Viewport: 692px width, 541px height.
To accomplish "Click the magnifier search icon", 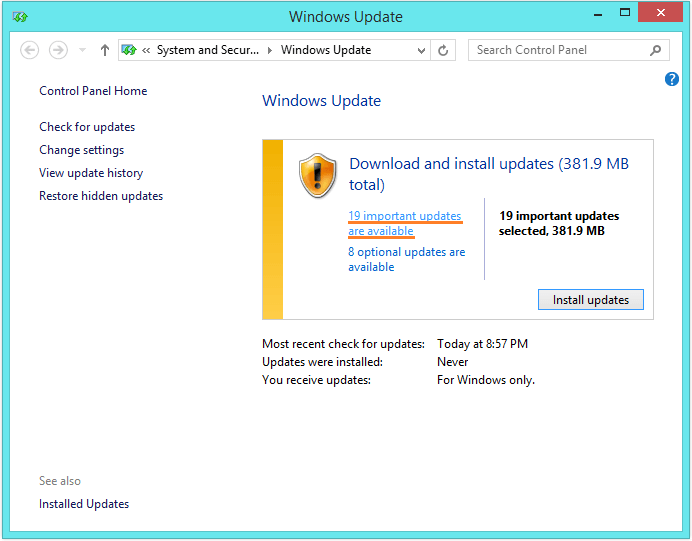I will [655, 50].
